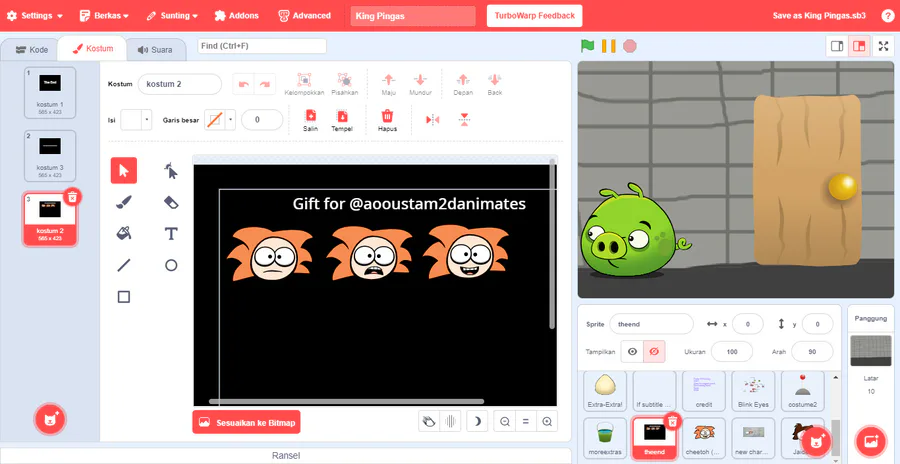The image size is (900, 464).
Task: Open the Sunting dropdown menu
Action: coord(172,16)
